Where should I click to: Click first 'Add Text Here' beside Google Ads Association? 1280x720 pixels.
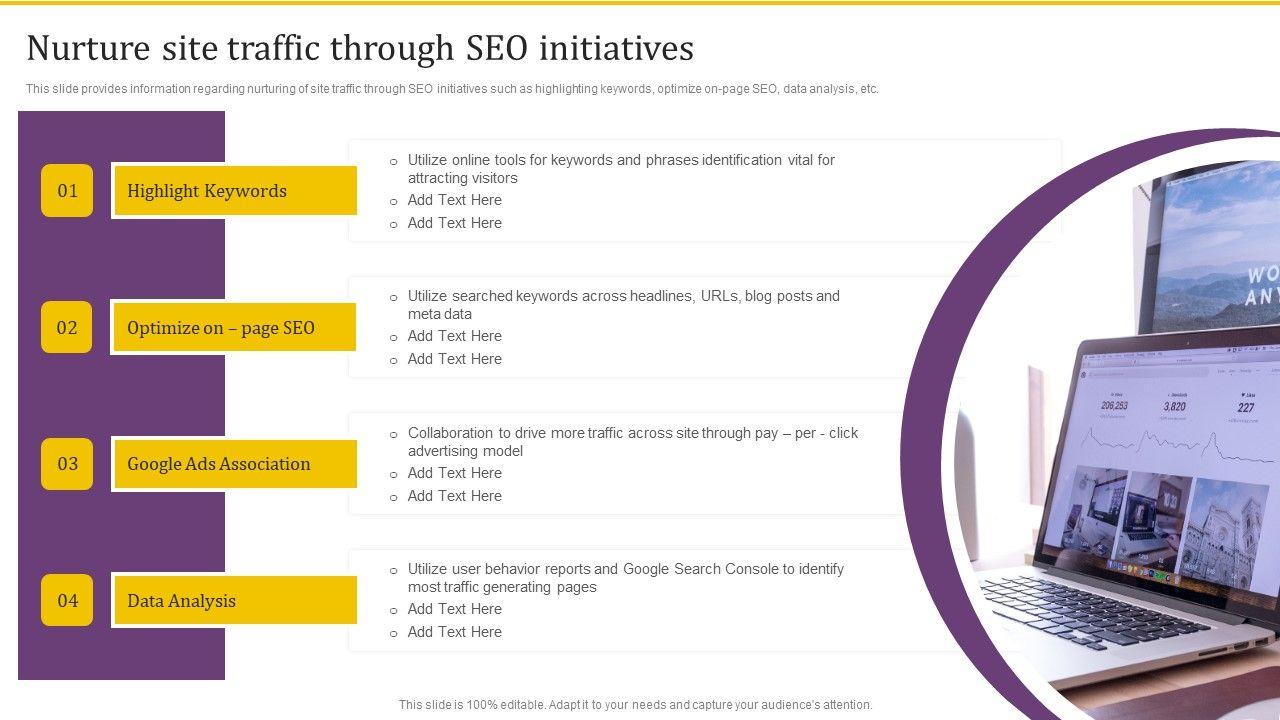click(455, 473)
